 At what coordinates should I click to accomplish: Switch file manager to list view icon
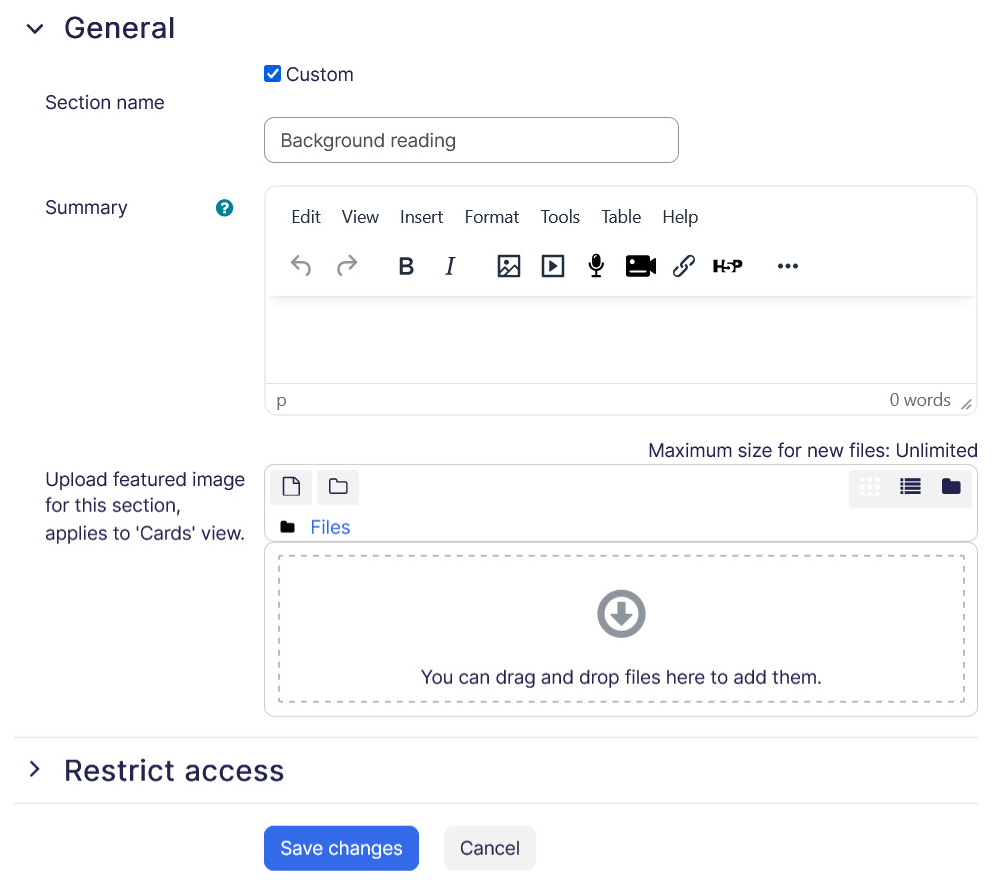click(x=909, y=486)
